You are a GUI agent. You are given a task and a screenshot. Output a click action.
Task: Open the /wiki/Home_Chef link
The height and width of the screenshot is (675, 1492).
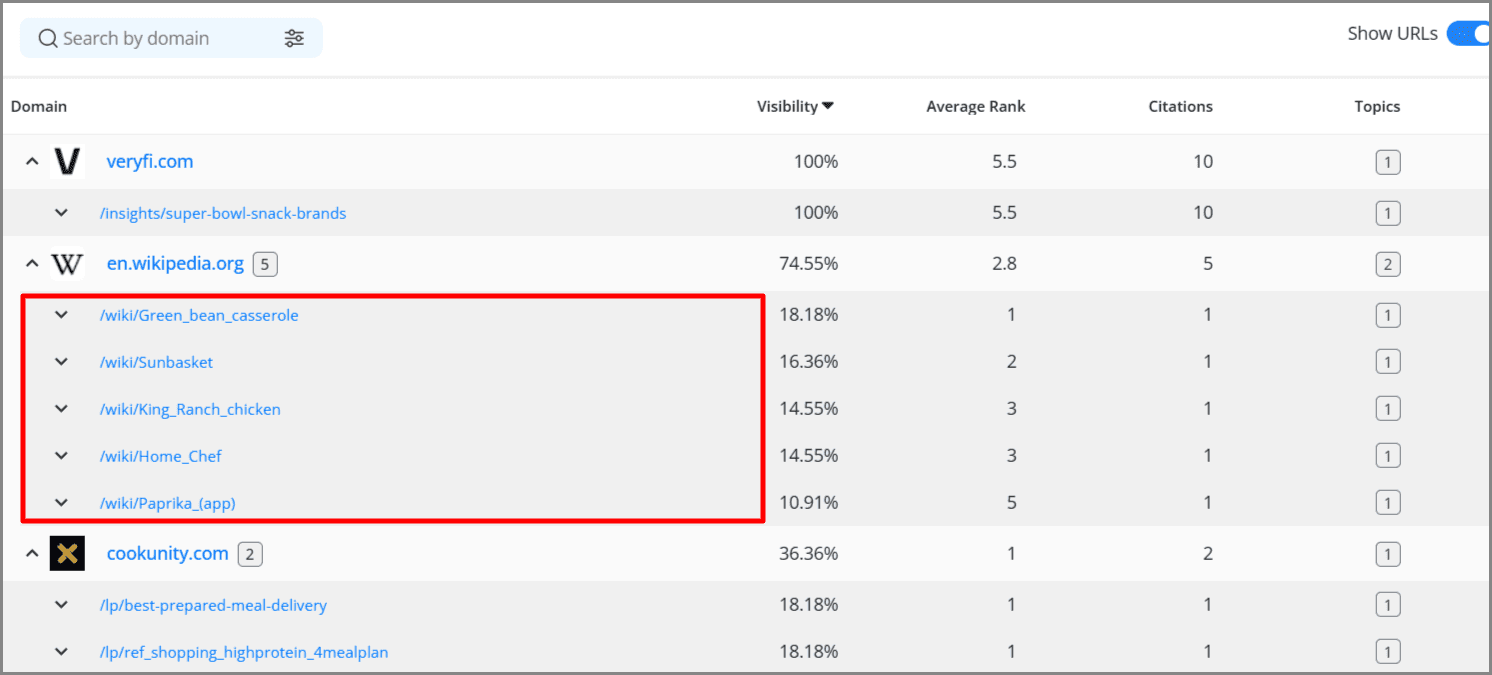(160, 456)
